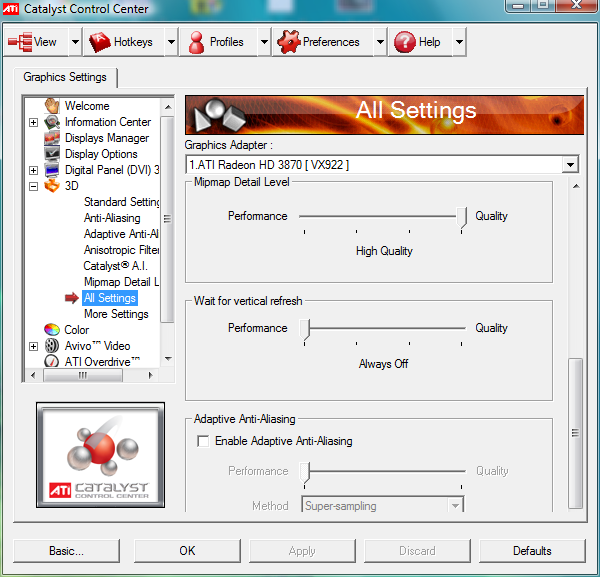Select Standard Settings in 3D tree
Screen dimensions: 600x577
click(x=121, y=202)
